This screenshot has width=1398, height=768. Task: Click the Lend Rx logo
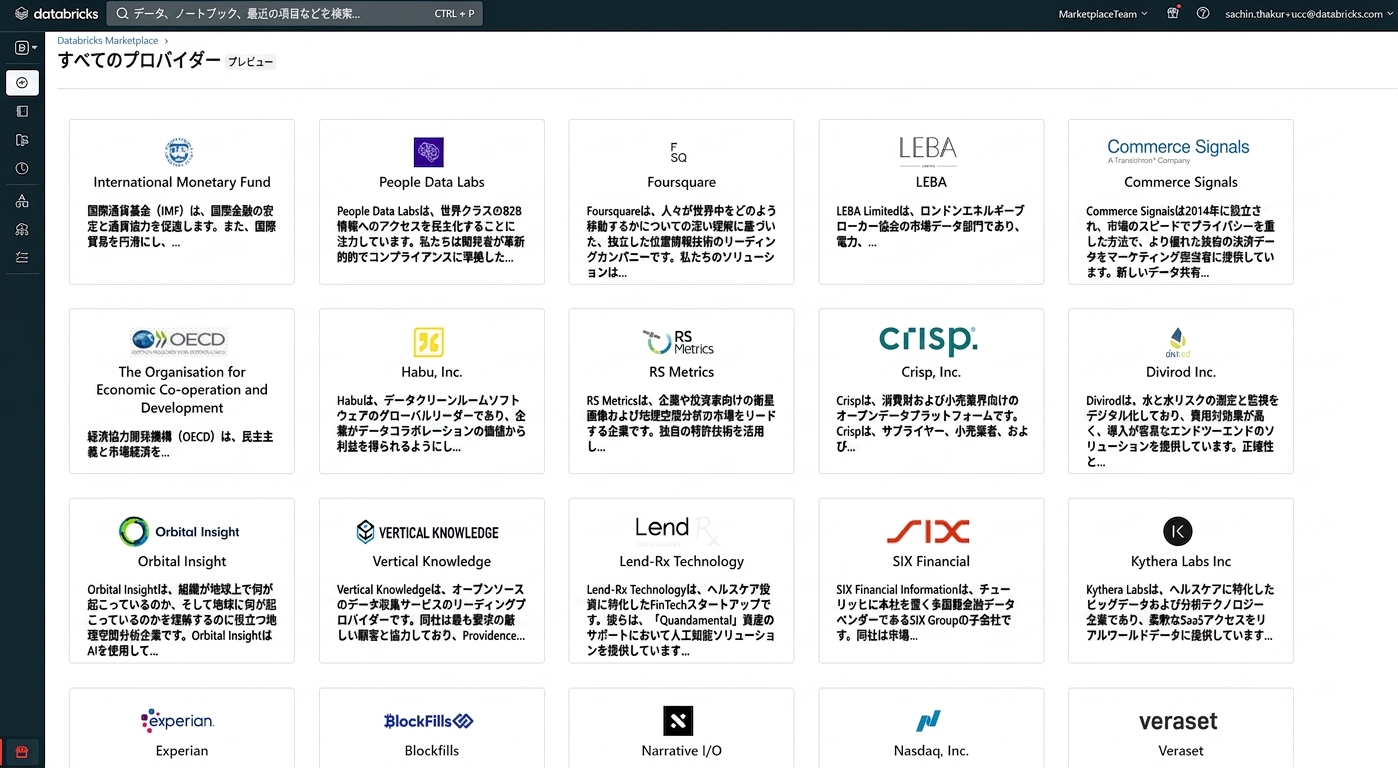(677, 529)
